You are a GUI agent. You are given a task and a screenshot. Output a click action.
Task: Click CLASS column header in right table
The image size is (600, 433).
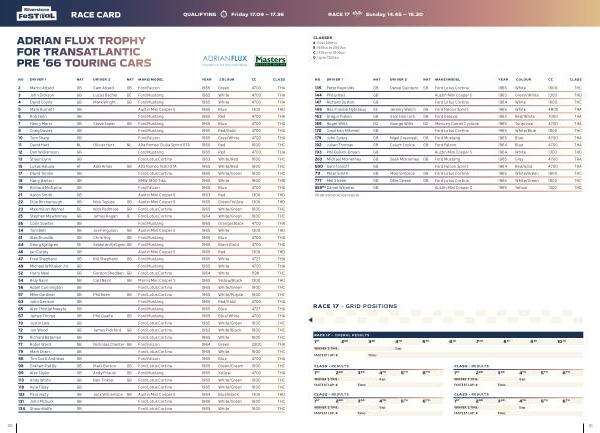tap(576, 80)
